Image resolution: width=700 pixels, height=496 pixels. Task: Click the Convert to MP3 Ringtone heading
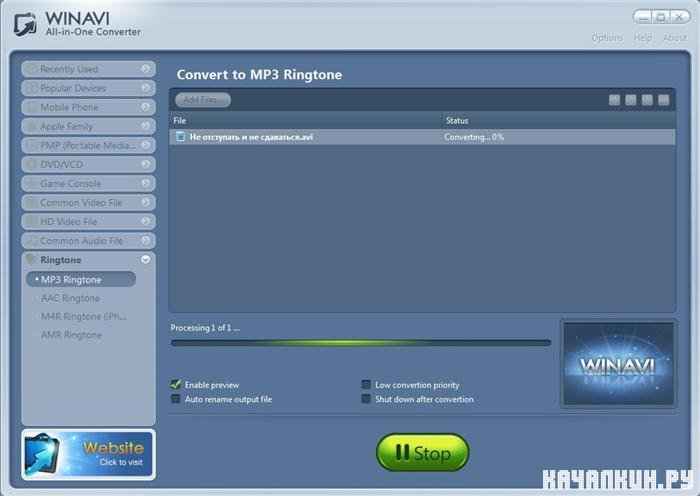259,75
